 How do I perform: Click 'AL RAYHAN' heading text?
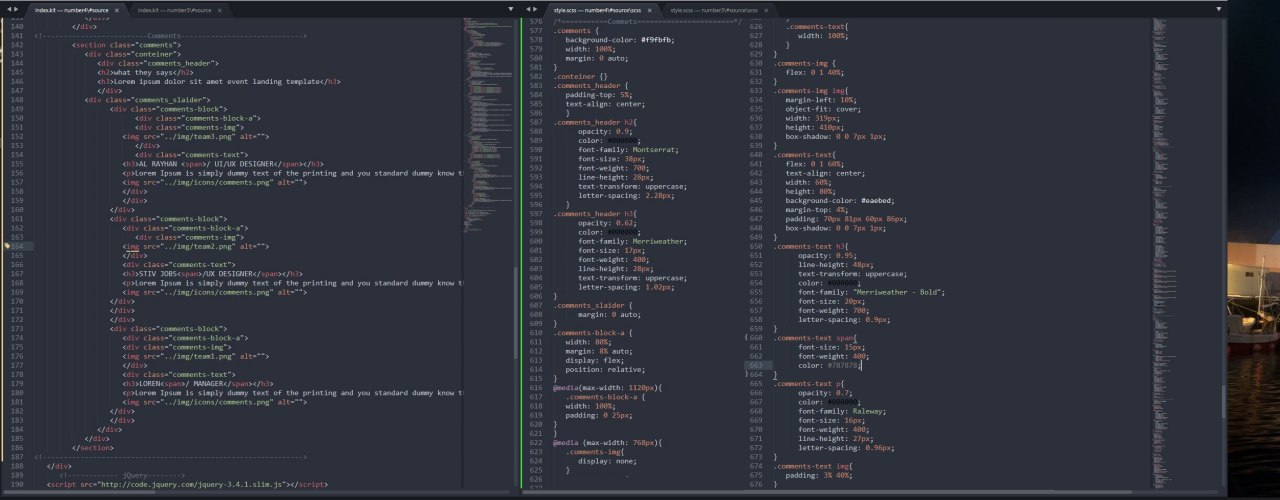160,164
